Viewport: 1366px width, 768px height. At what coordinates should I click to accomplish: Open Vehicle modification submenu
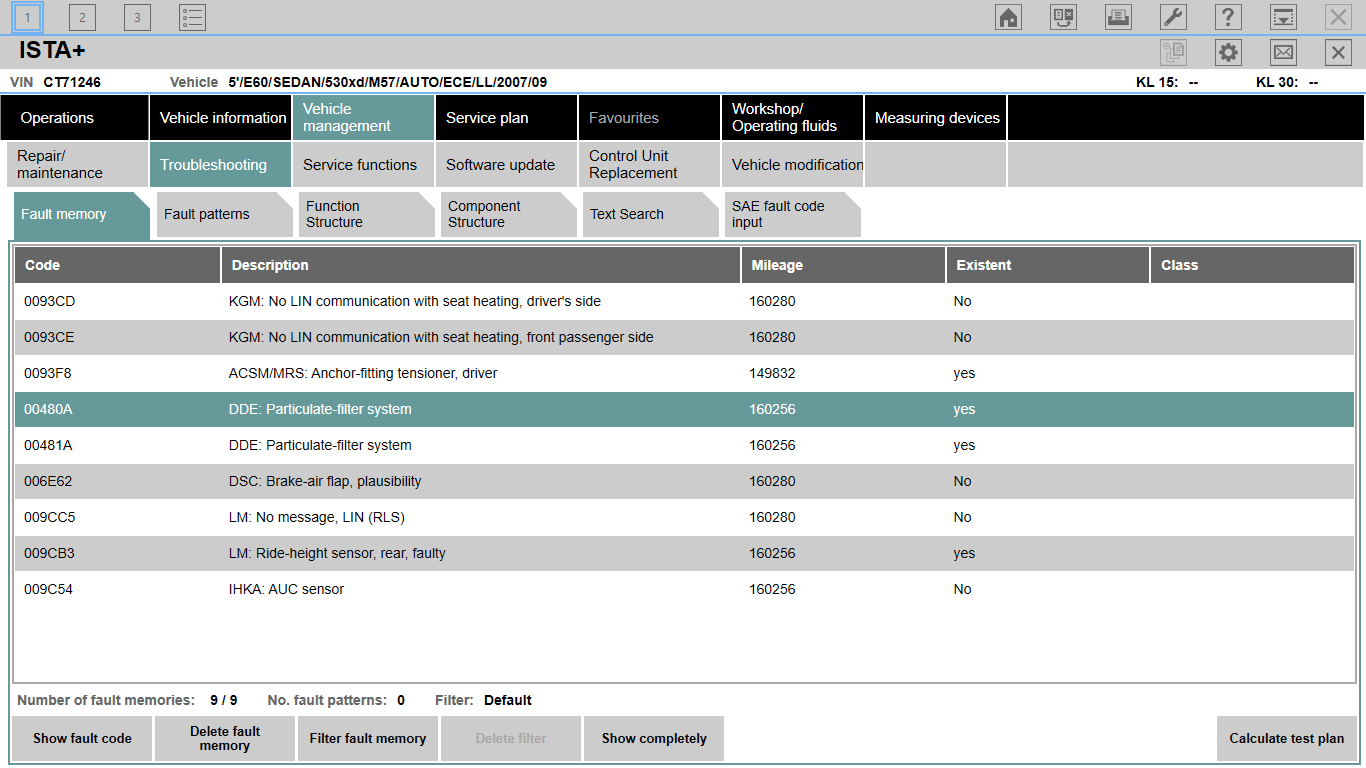(792, 164)
